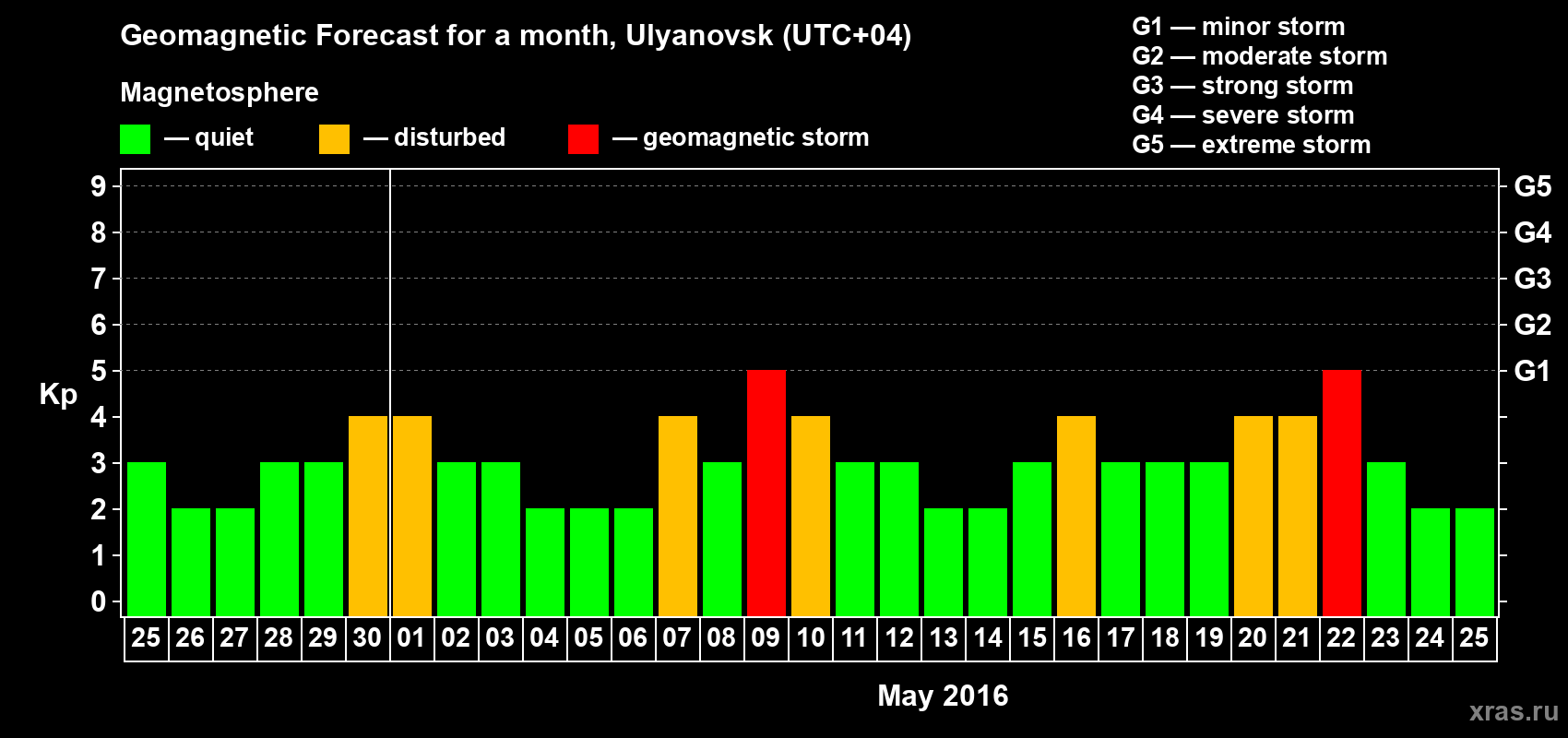Click the date label 19 on the axis

(1208, 638)
